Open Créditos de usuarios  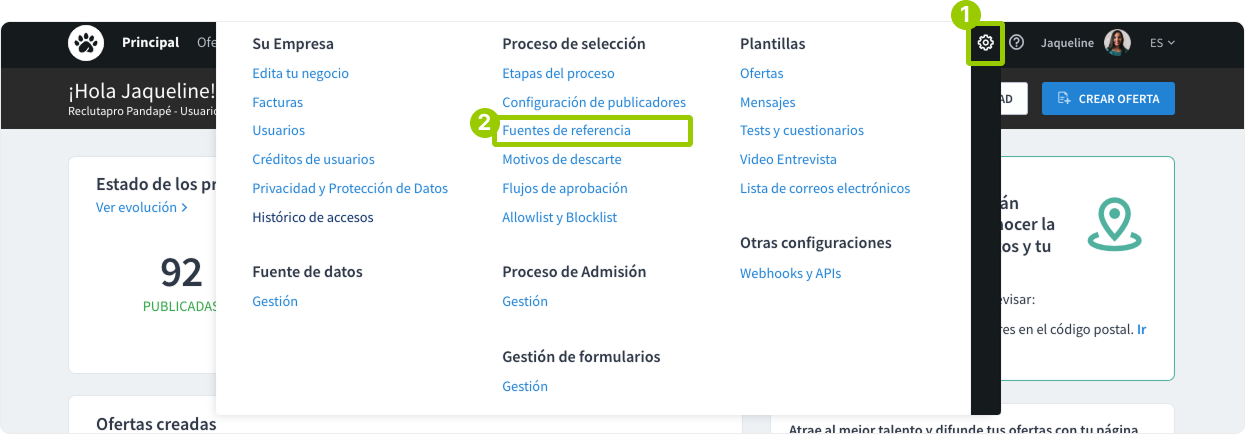pyautogui.click(x=313, y=159)
